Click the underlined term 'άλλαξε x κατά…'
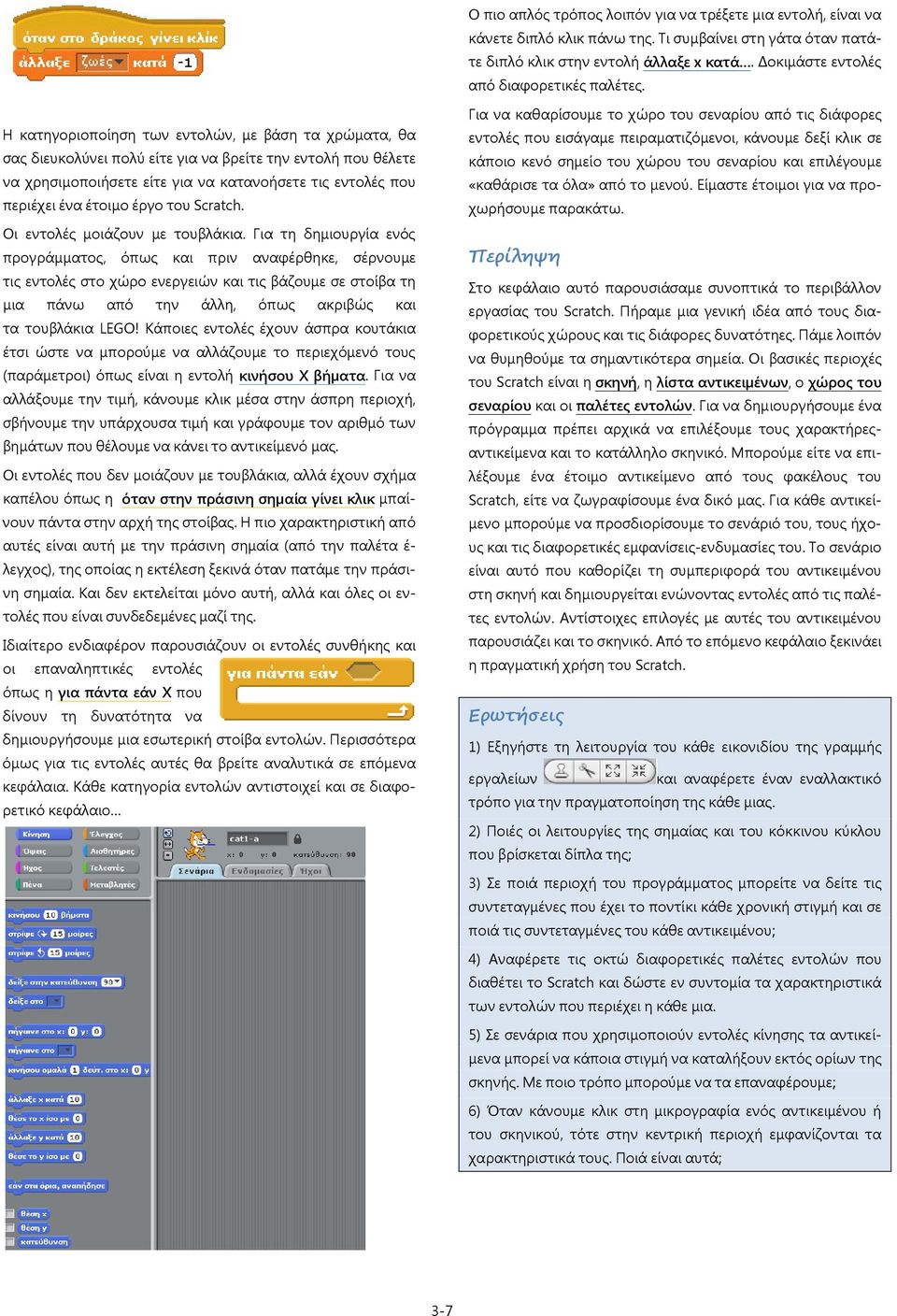This screenshot has width=897, height=1316. pyautogui.click(x=697, y=62)
